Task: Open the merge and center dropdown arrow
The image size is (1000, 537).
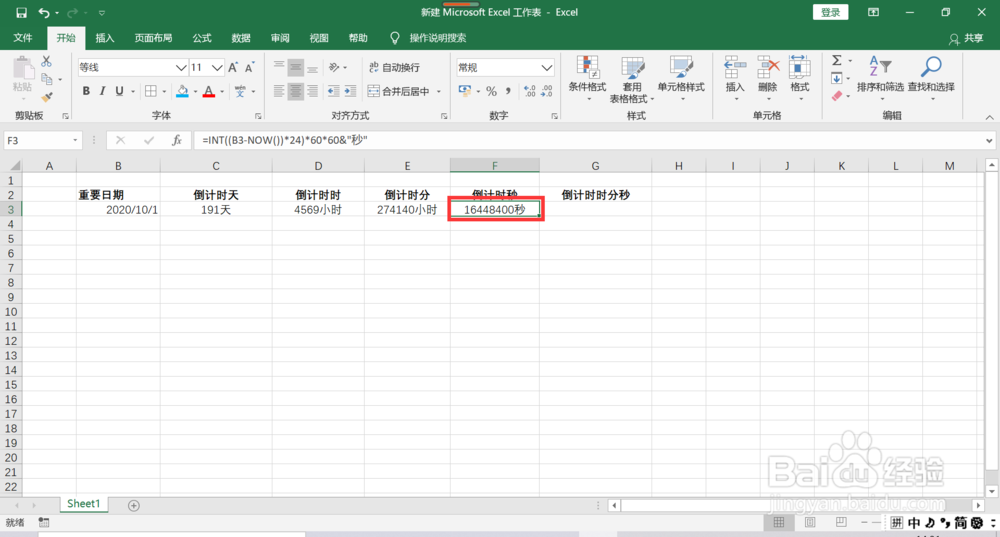Action: click(439, 91)
